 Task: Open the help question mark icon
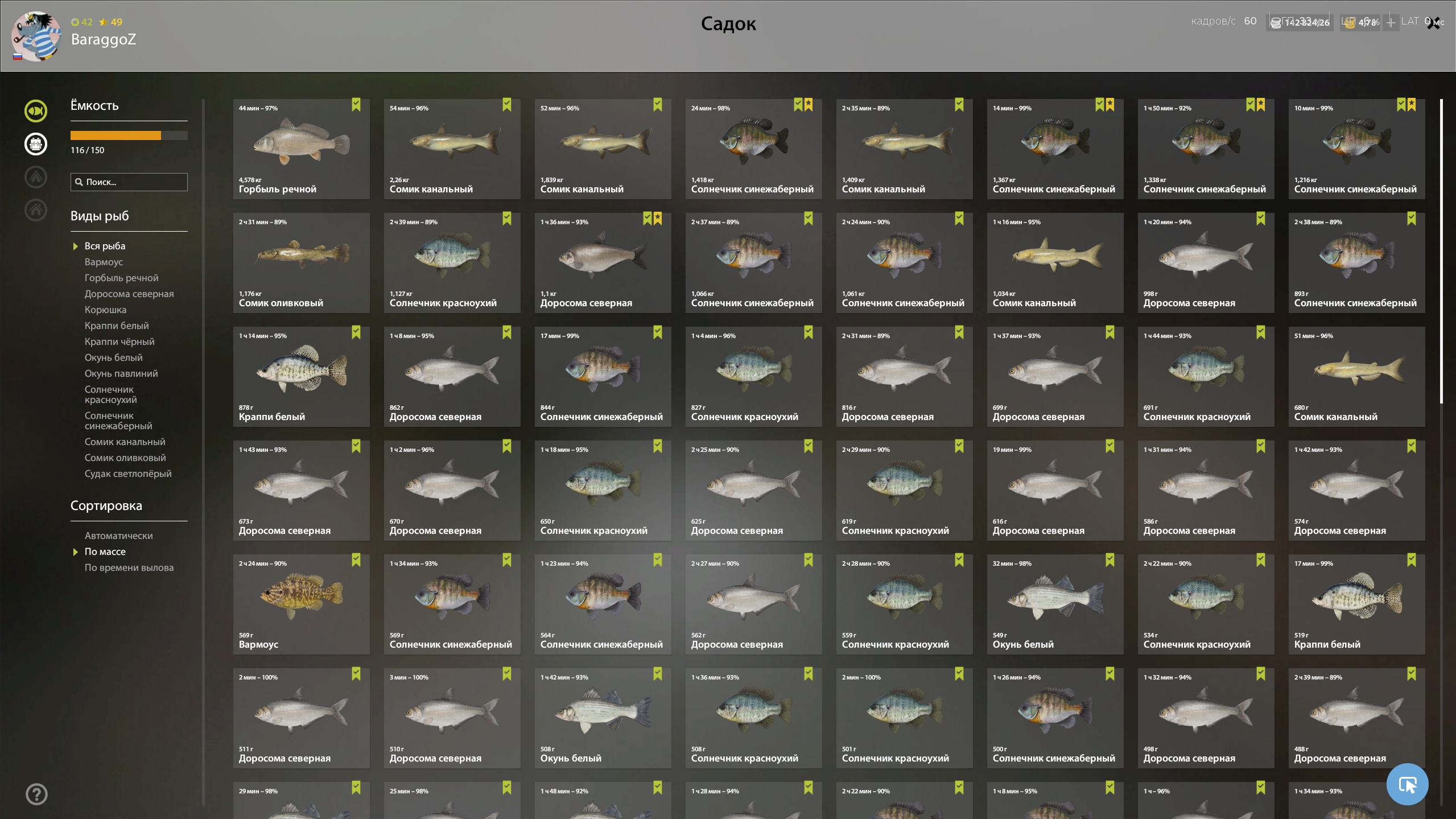[x=36, y=794]
